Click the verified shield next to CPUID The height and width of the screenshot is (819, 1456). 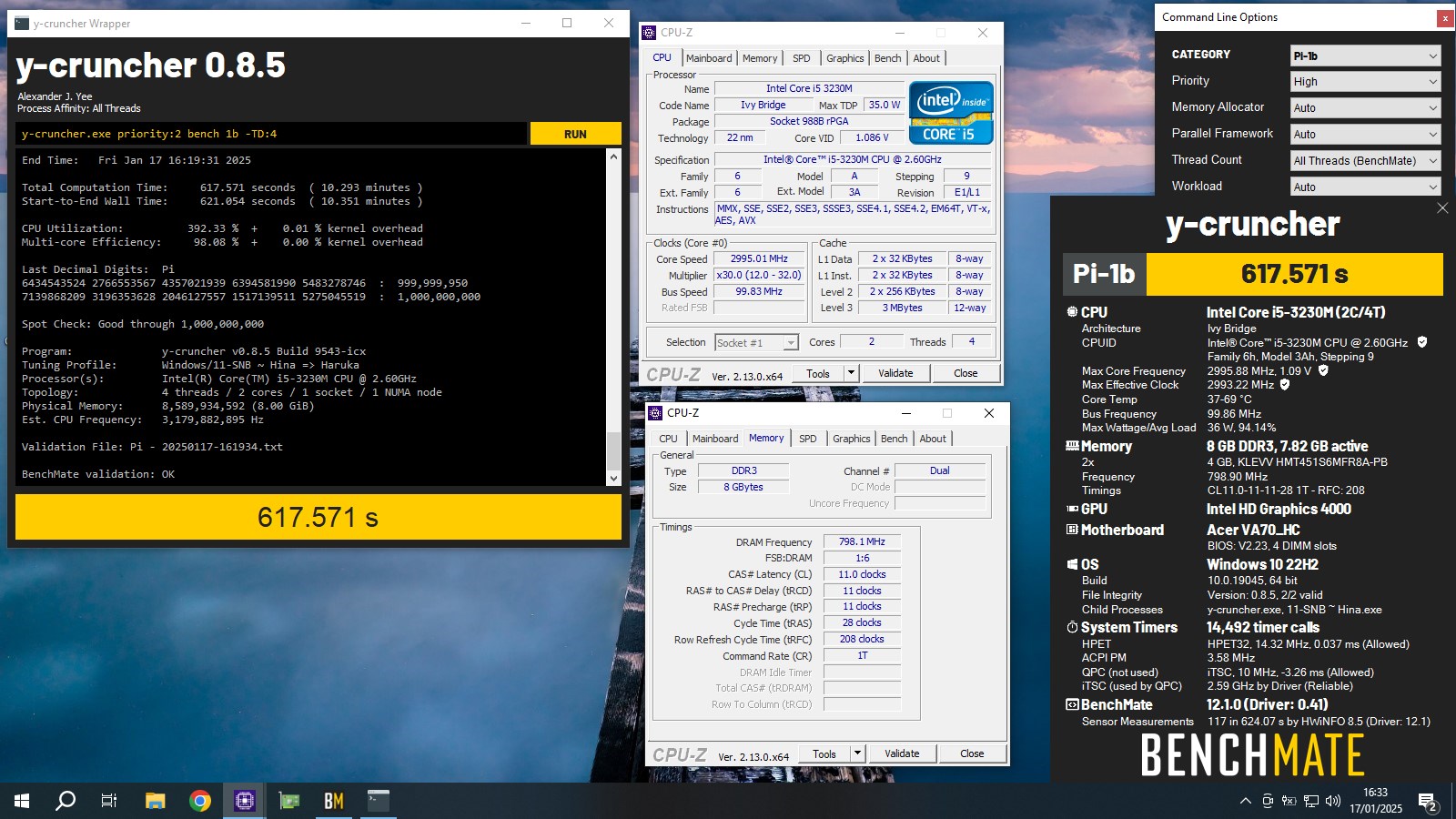pos(1422,342)
